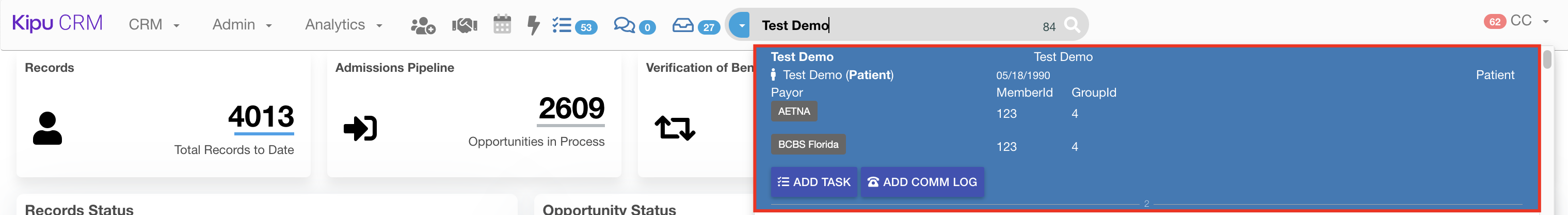This screenshot has height=215, width=1568.
Task: Click the BCBS Florida payor tag
Action: [808, 144]
